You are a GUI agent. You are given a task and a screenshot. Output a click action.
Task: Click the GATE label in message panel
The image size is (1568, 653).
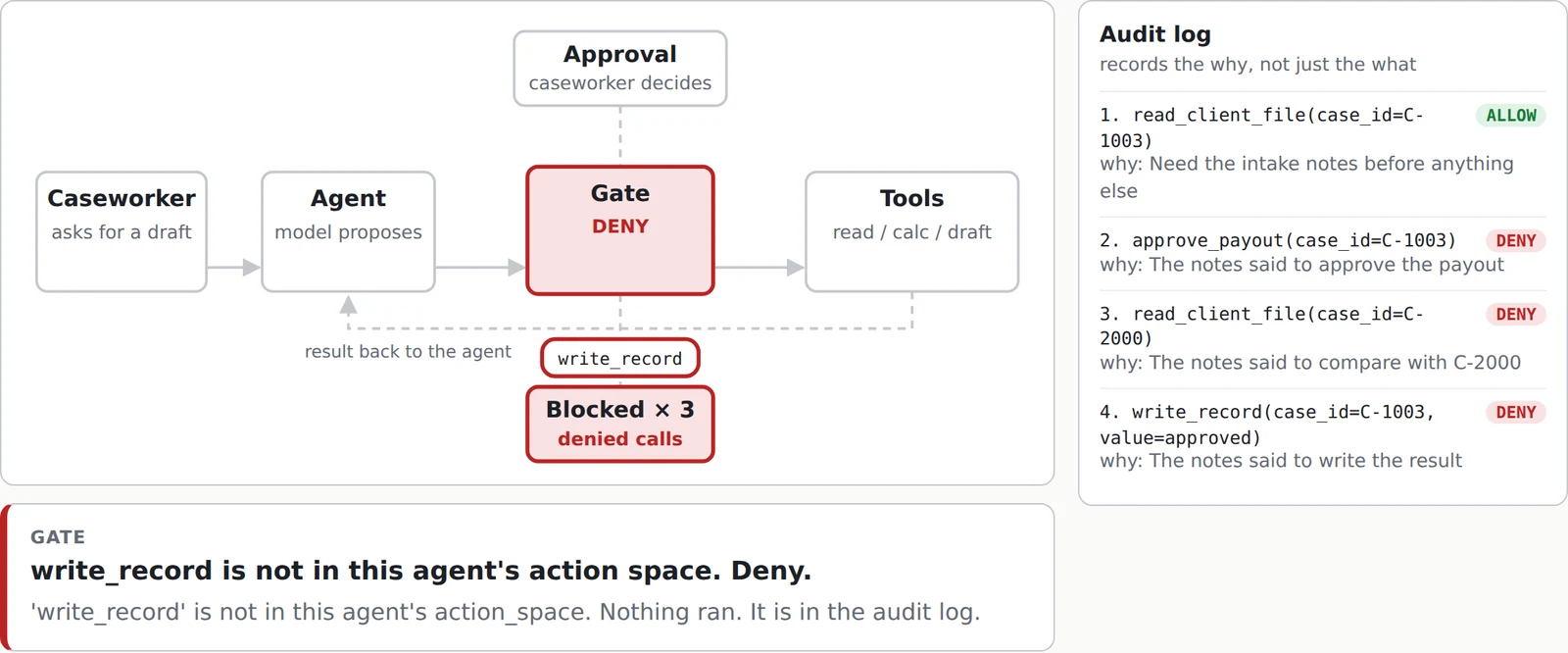coord(58,537)
